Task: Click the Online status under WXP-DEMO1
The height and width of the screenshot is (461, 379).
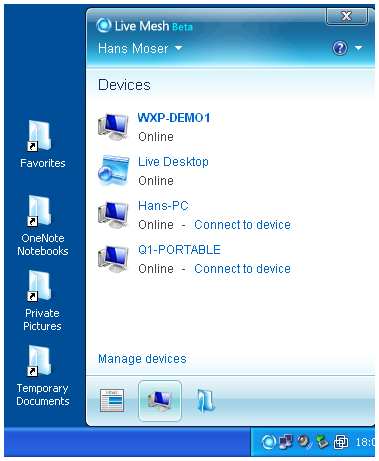Action: click(156, 137)
